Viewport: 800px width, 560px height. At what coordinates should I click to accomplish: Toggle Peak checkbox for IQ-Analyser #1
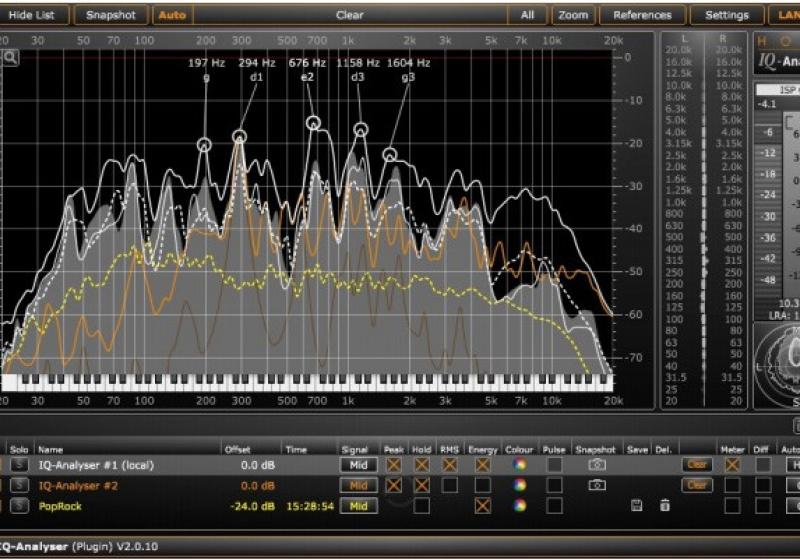[x=394, y=465]
